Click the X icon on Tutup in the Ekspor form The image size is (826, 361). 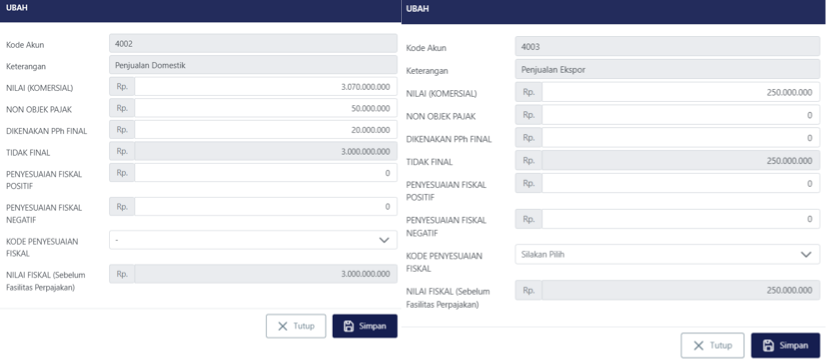point(699,346)
